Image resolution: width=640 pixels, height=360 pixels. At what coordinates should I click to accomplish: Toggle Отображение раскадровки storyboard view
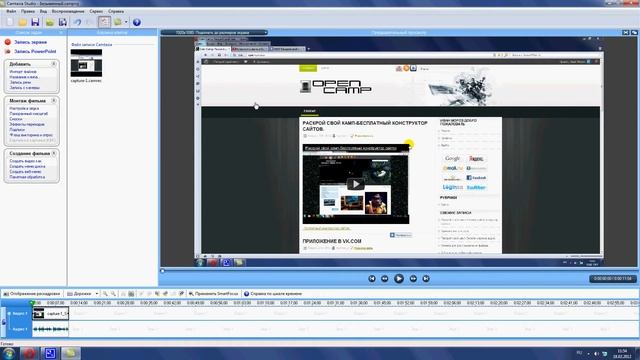(x=32, y=294)
